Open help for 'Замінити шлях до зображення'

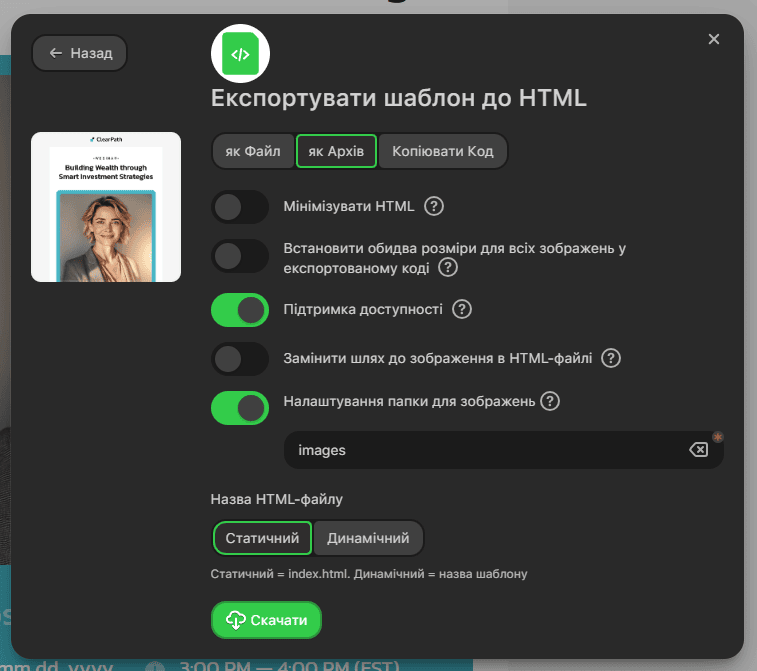click(611, 358)
